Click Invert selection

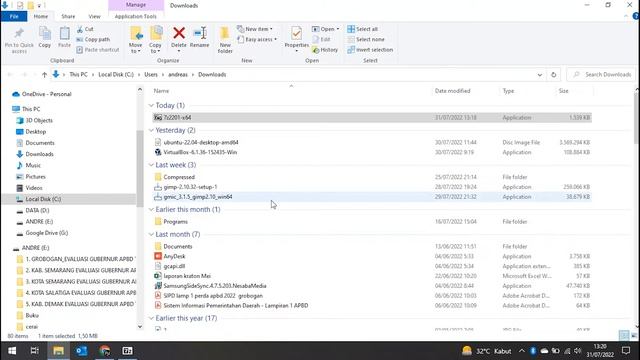click(370, 50)
